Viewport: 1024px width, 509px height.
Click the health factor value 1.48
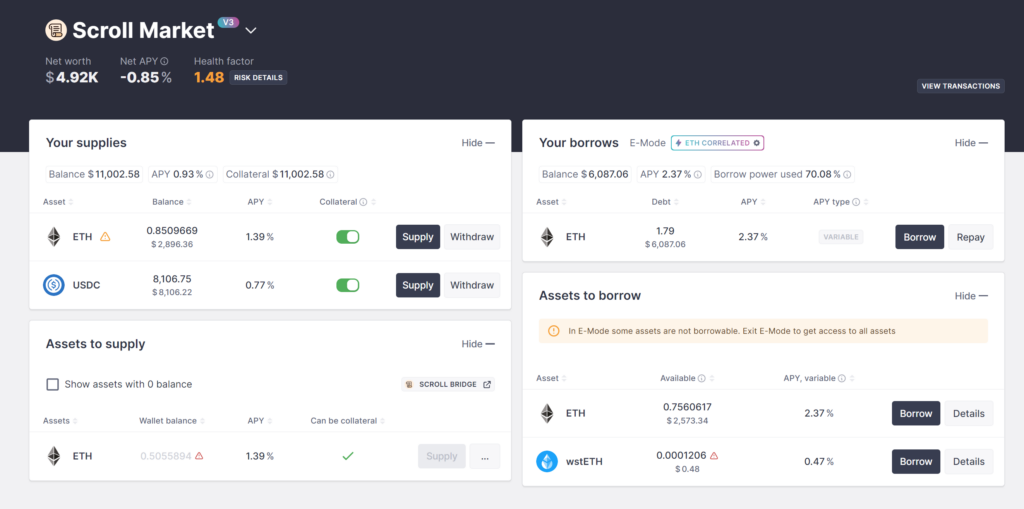coord(209,78)
